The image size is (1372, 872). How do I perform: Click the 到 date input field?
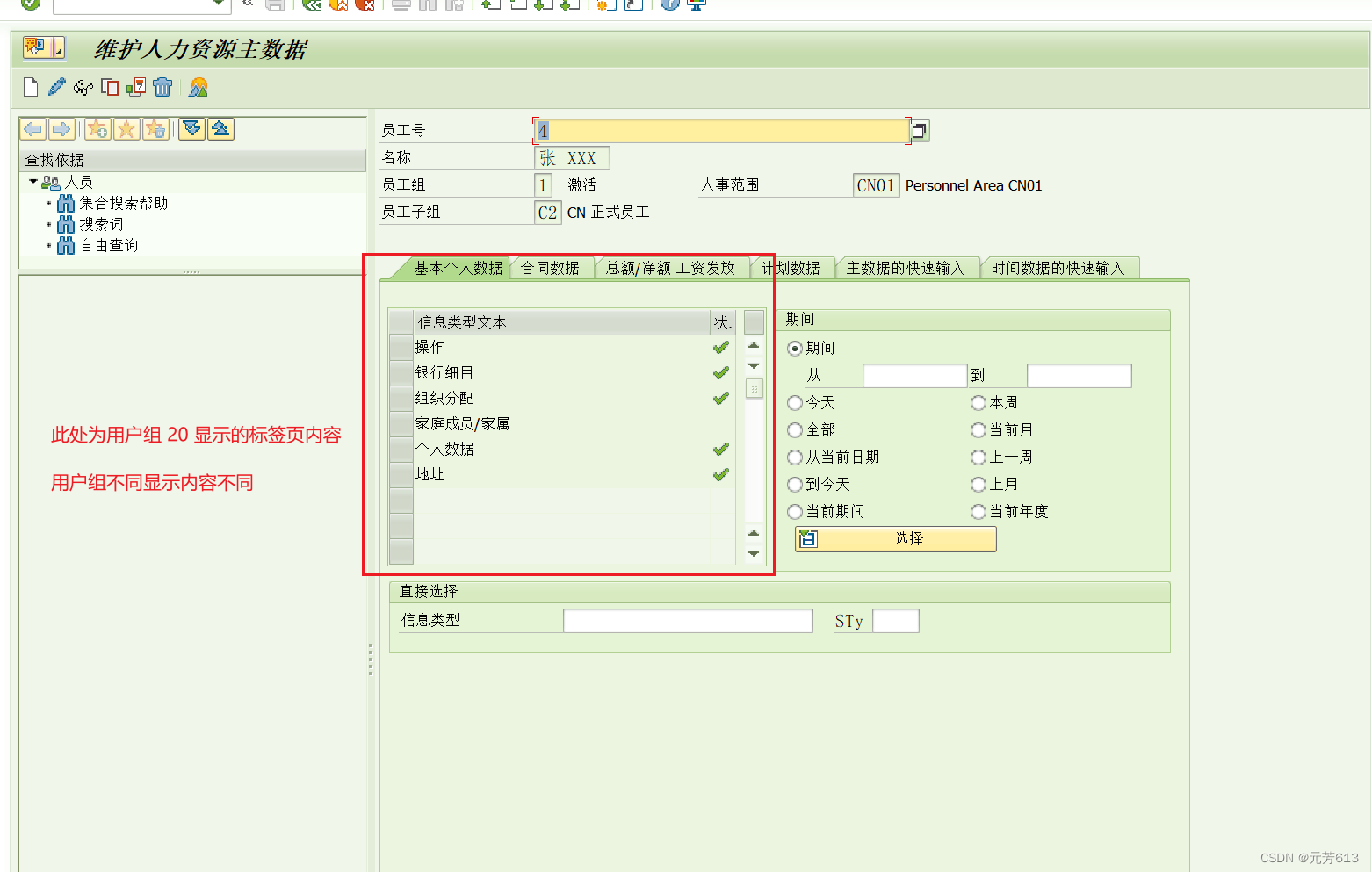[x=1079, y=376]
